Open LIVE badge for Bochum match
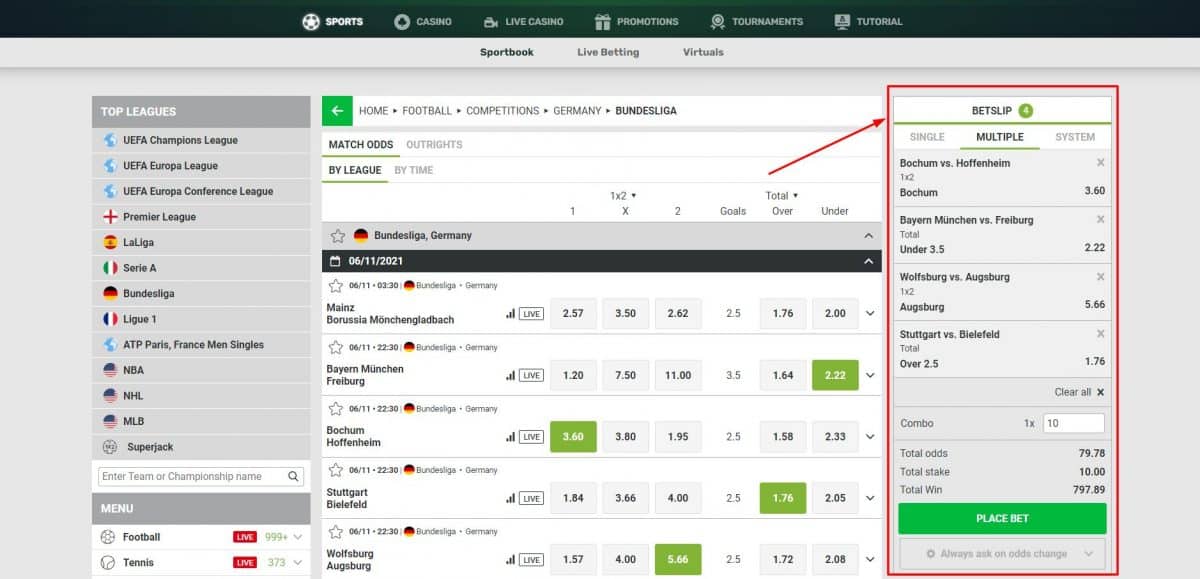The width and height of the screenshot is (1200, 579). tap(531, 437)
